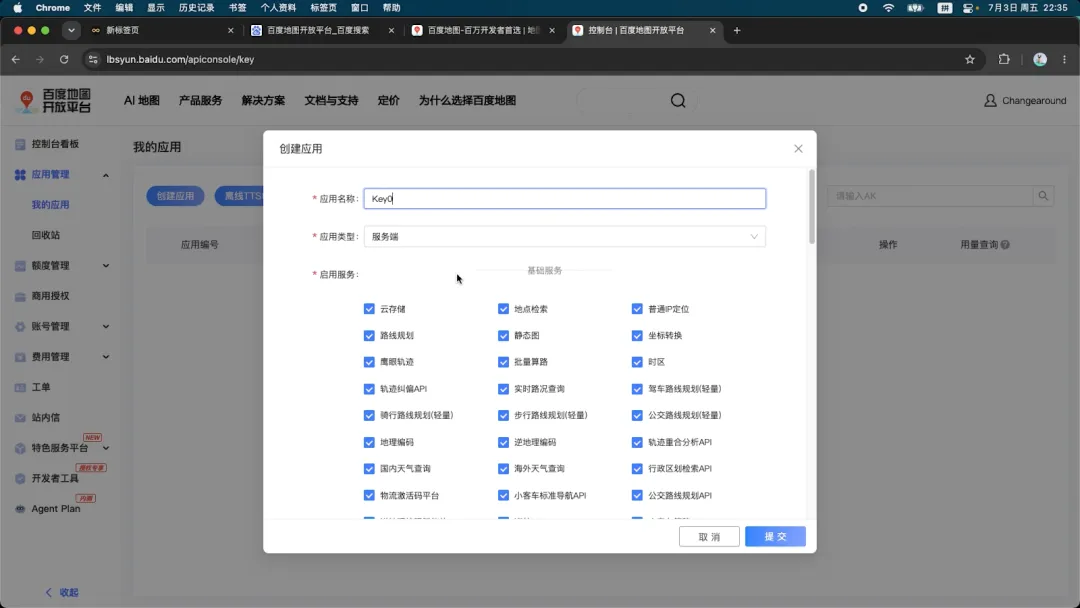
Task: Open 我的应用 in the sidebar
Action: click(50, 205)
